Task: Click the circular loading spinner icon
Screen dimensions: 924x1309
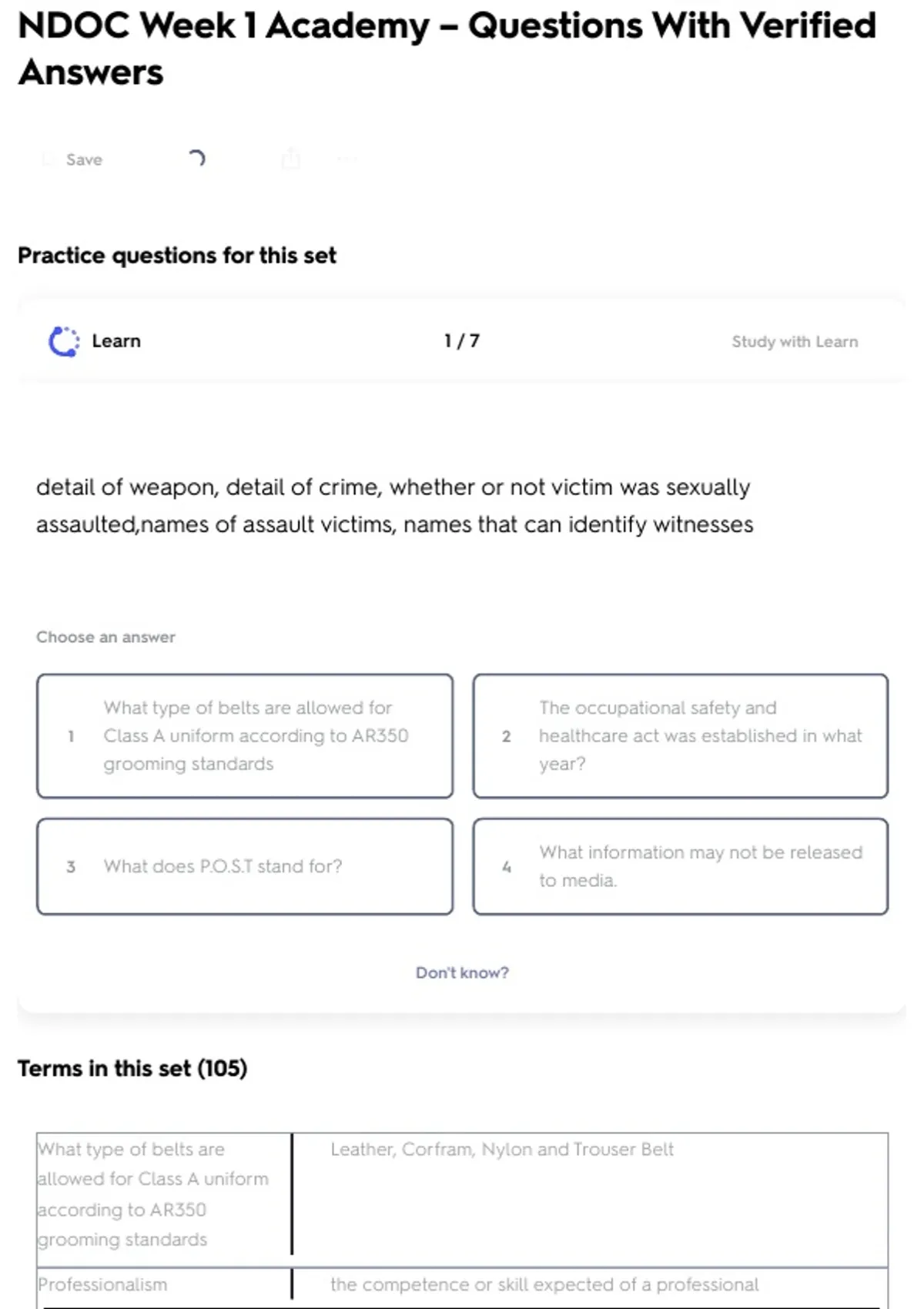Action: [x=197, y=159]
